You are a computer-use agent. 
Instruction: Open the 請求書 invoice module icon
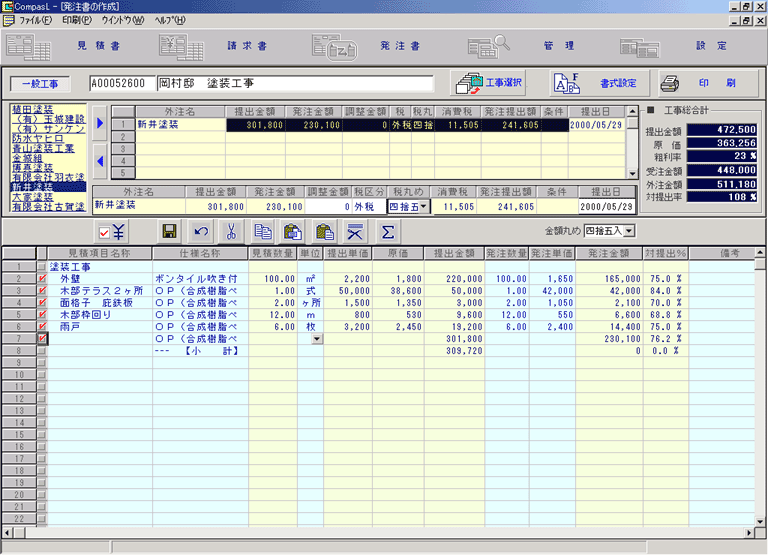tap(181, 47)
